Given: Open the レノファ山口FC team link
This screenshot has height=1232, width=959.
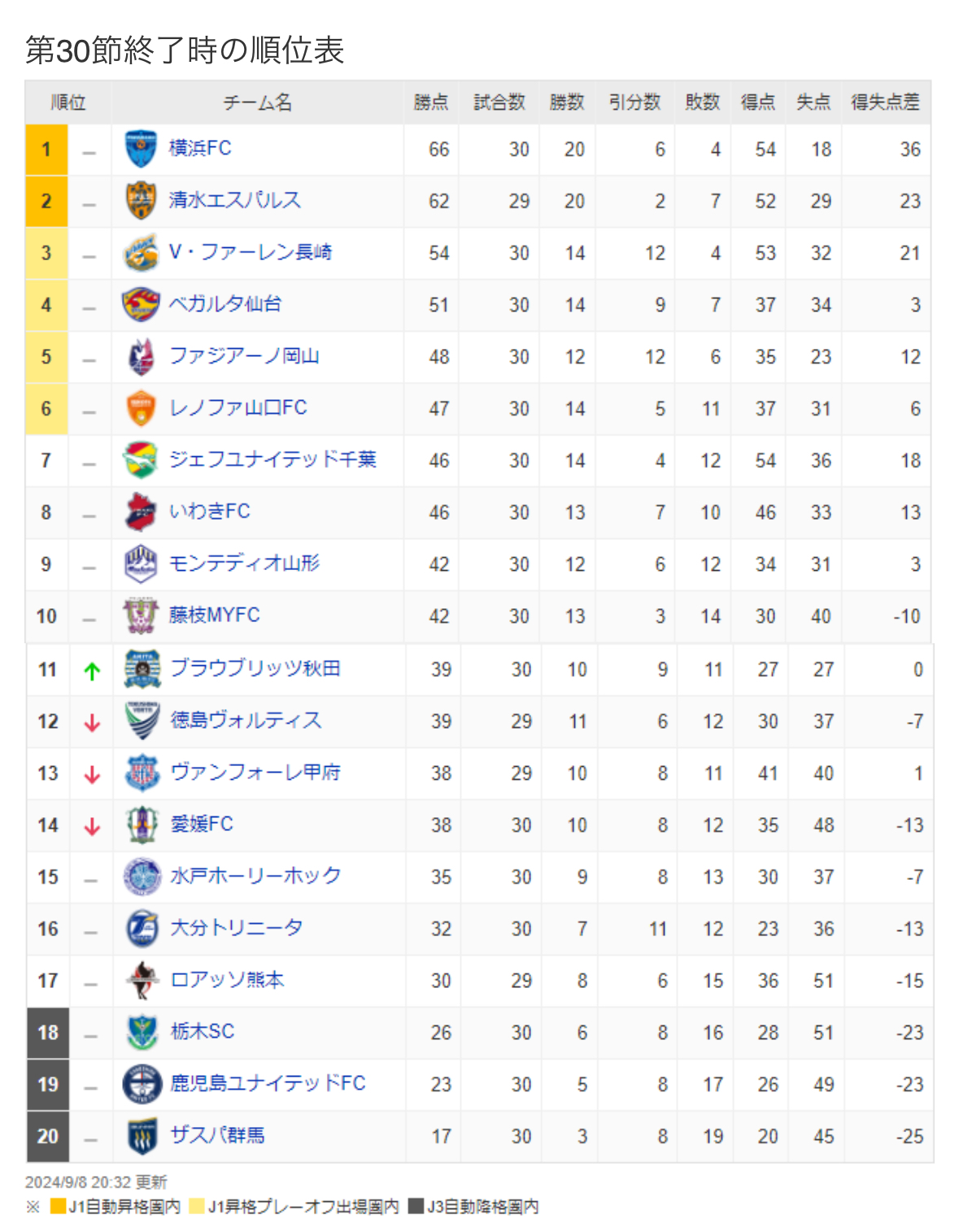Looking at the screenshot, I should 238,407.
